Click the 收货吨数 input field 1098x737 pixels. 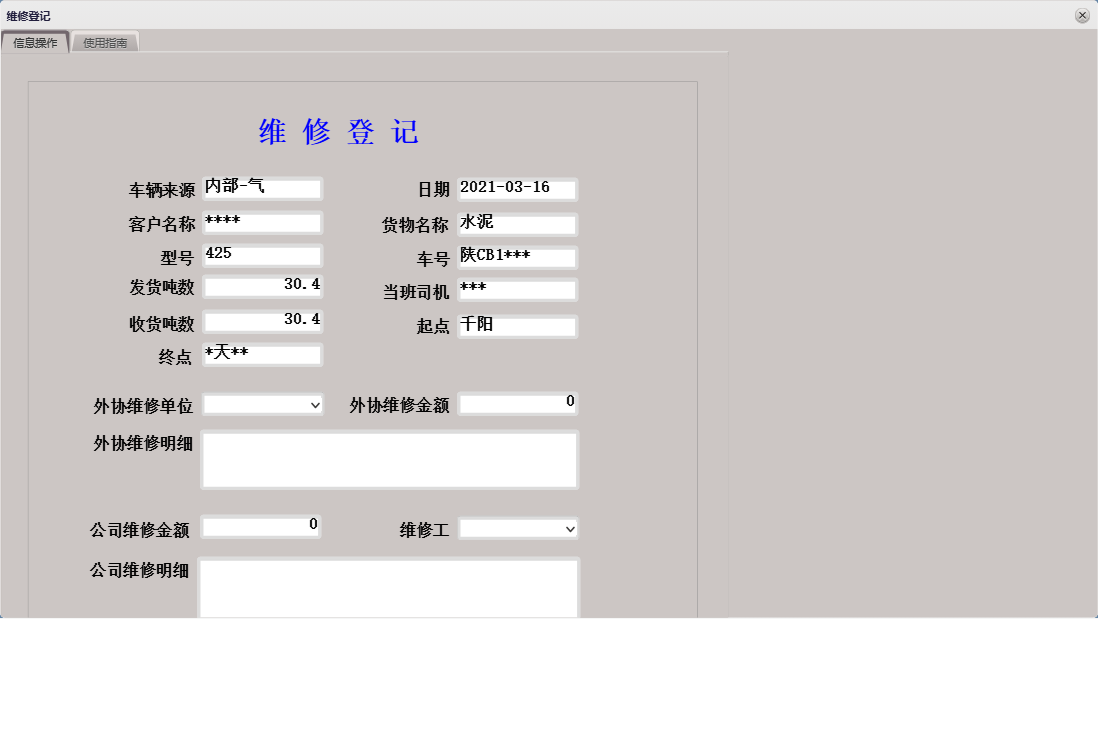(262, 322)
